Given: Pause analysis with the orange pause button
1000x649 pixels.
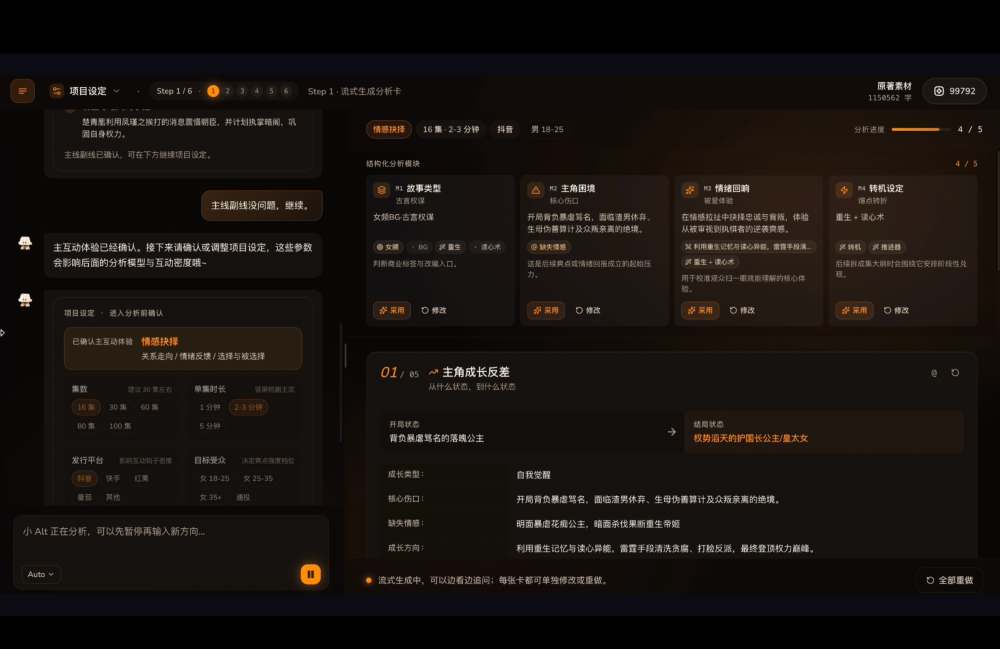Looking at the screenshot, I should pos(311,574).
